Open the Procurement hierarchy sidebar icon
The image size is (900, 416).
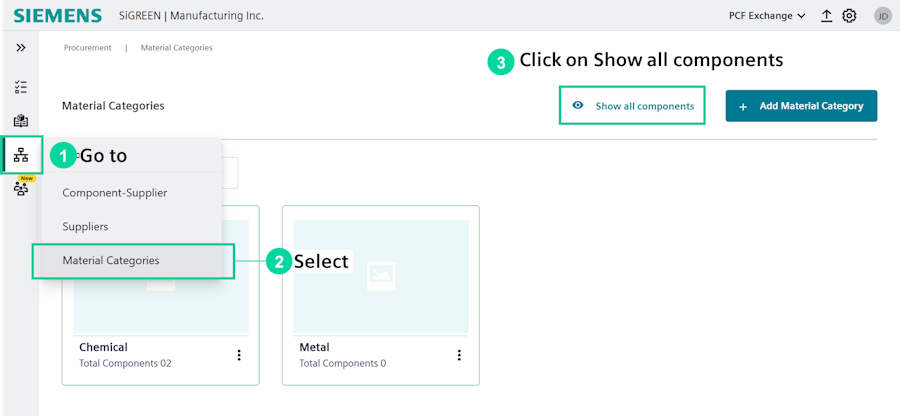tap(21, 155)
